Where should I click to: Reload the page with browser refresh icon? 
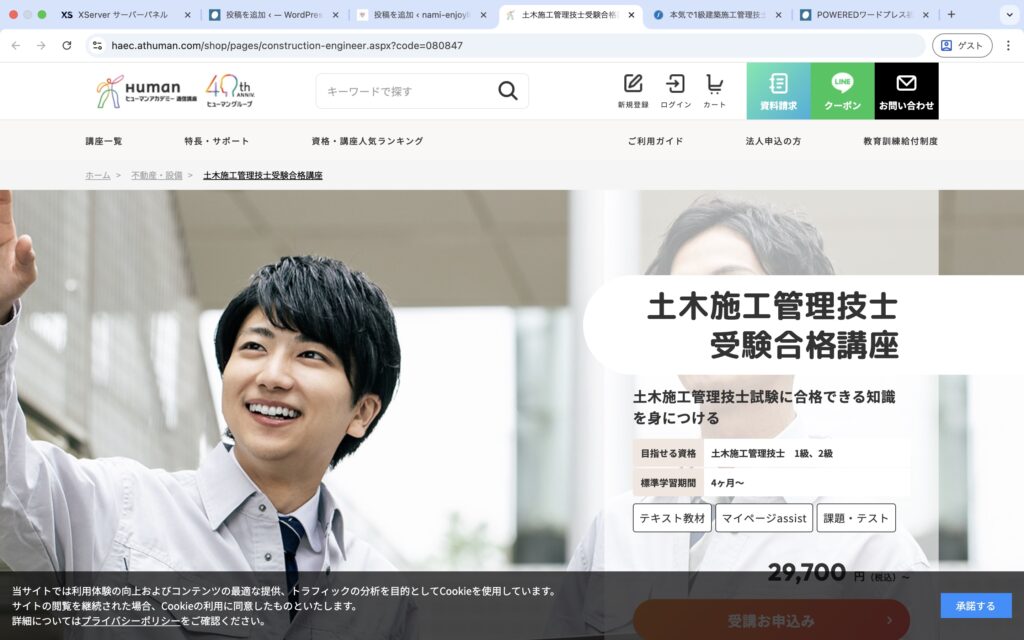click(67, 45)
